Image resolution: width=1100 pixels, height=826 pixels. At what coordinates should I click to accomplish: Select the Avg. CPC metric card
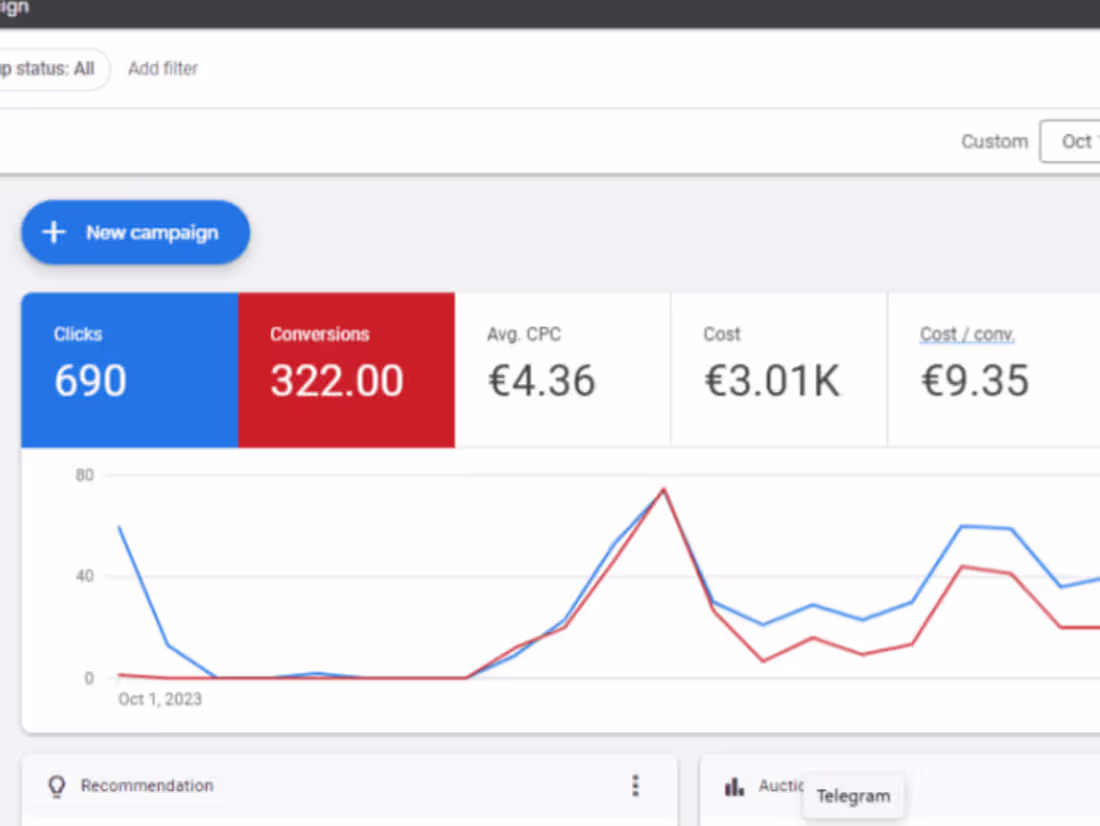pyautogui.click(x=562, y=369)
